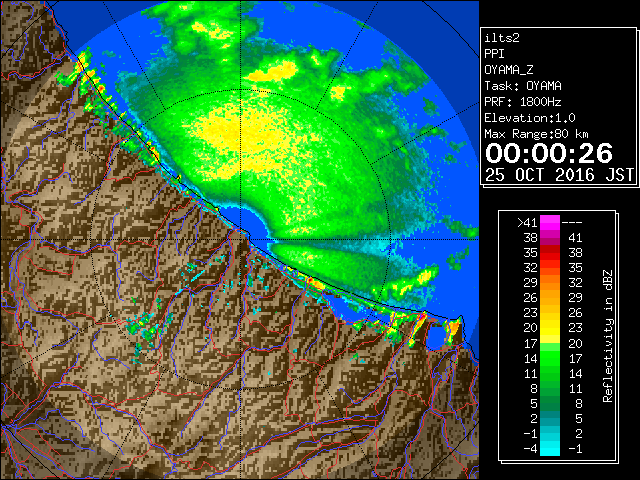Click the '>41' legend value
The width and height of the screenshot is (640, 480).
[527, 223]
